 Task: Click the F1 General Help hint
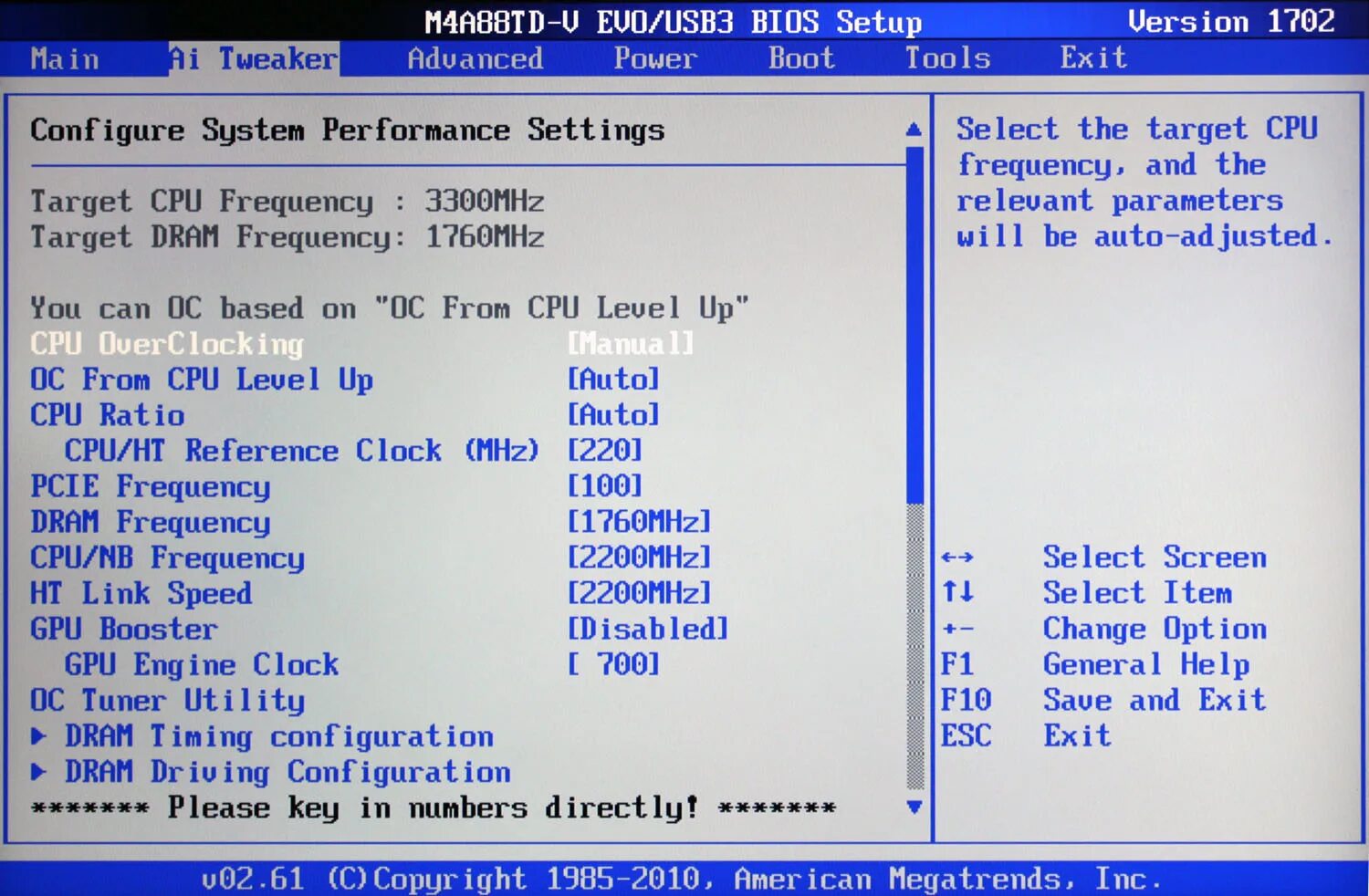coord(1095,664)
